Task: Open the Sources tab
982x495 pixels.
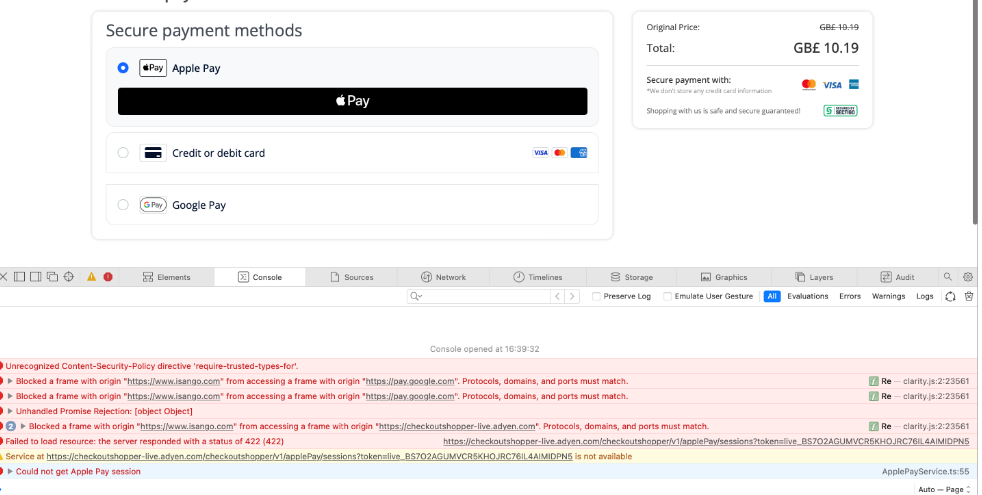Action: pyautogui.click(x=351, y=277)
